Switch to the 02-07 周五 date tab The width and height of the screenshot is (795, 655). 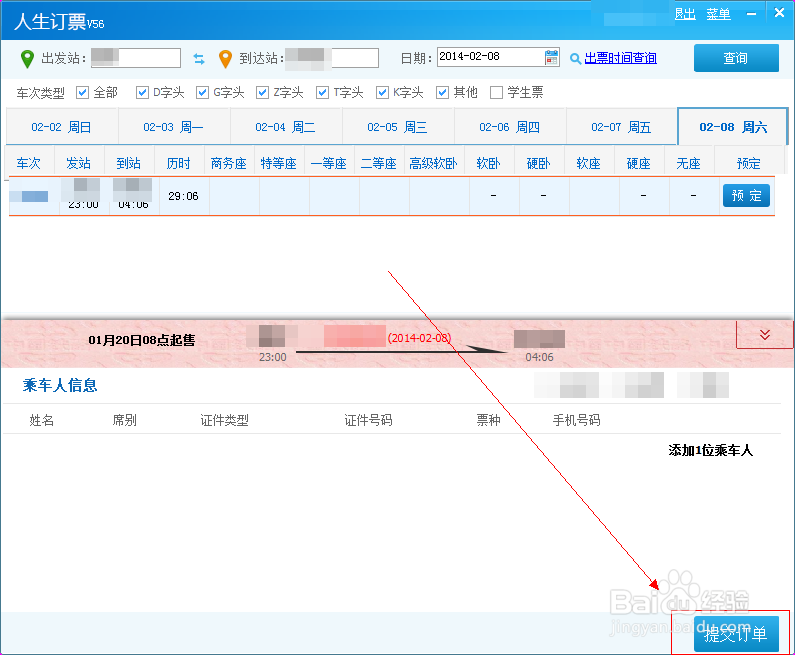coord(622,127)
